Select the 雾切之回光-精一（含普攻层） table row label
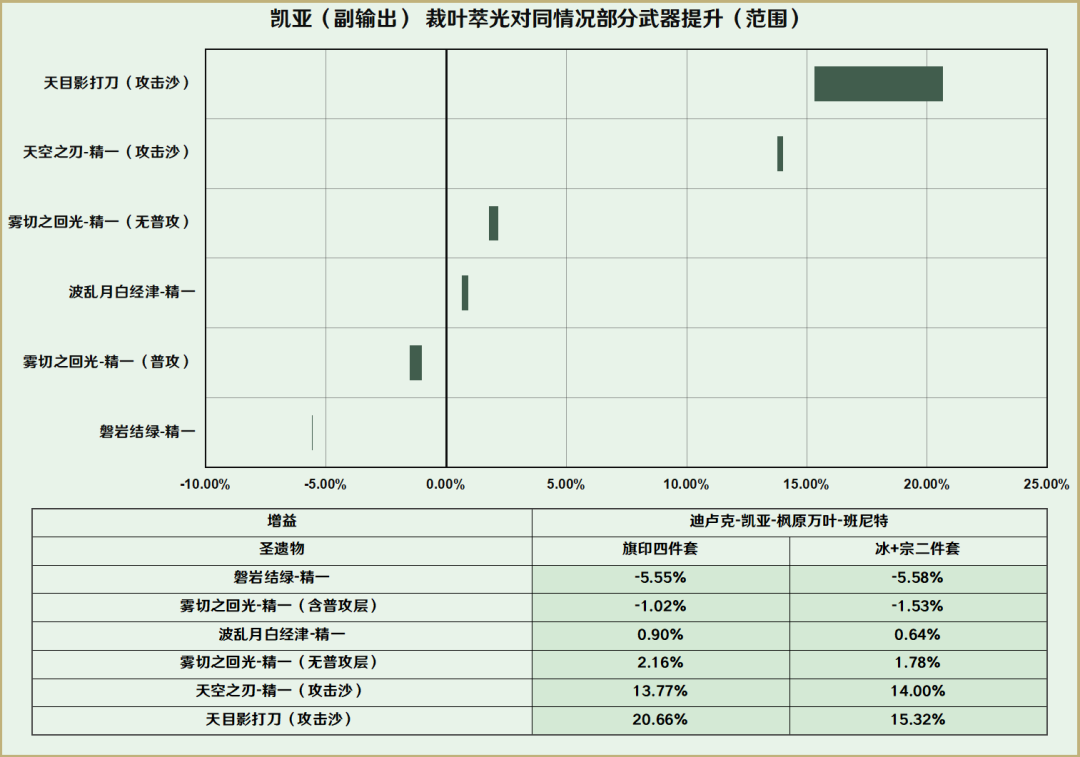Viewport: 1080px width, 757px height. 282,606
